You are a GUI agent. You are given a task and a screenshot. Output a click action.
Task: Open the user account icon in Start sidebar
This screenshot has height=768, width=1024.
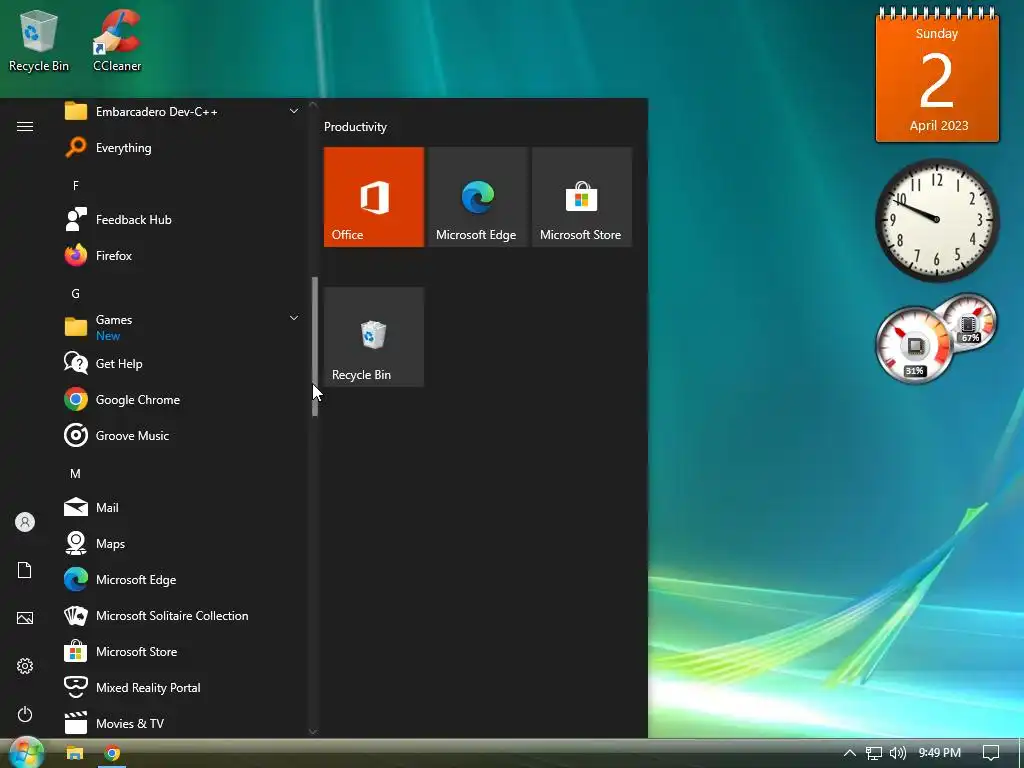coord(25,522)
